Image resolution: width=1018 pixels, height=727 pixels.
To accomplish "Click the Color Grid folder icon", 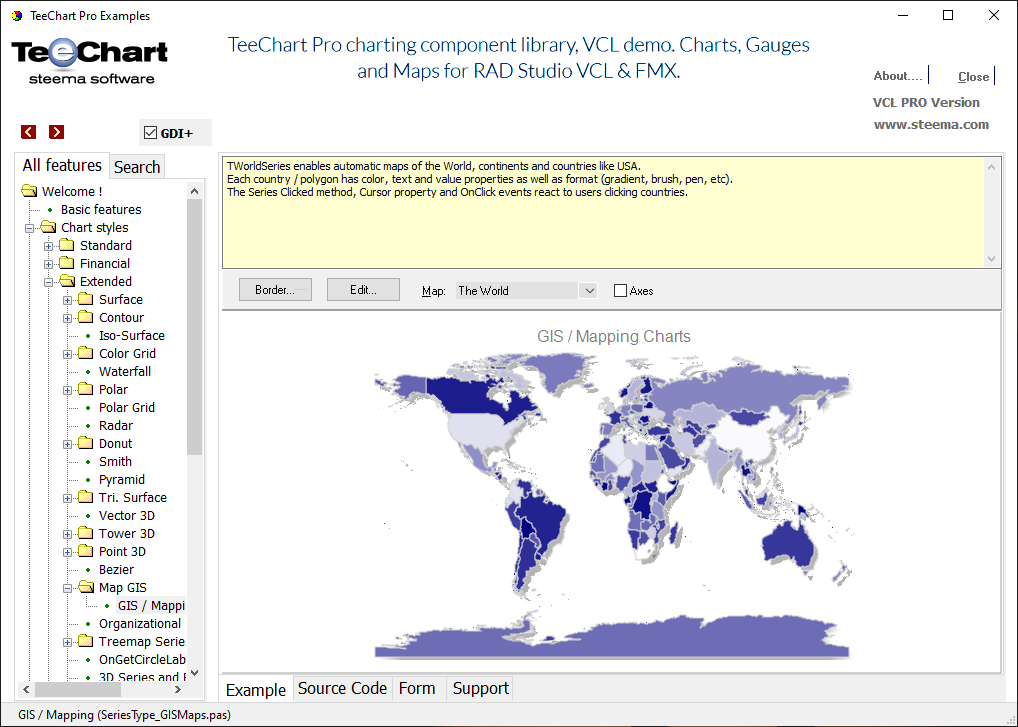I will (x=86, y=352).
